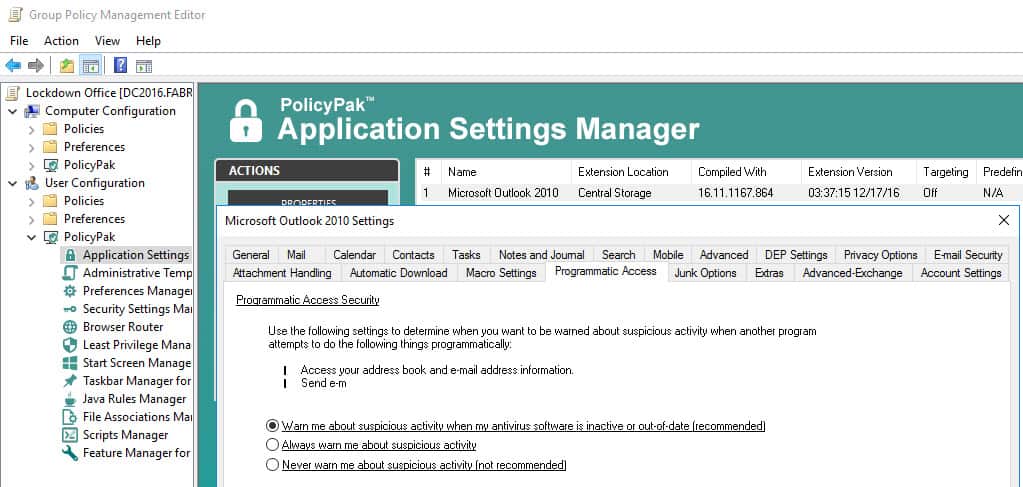This screenshot has height=487, width=1023.
Task: Open the Privacy Options tab
Action: (x=881, y=255)
